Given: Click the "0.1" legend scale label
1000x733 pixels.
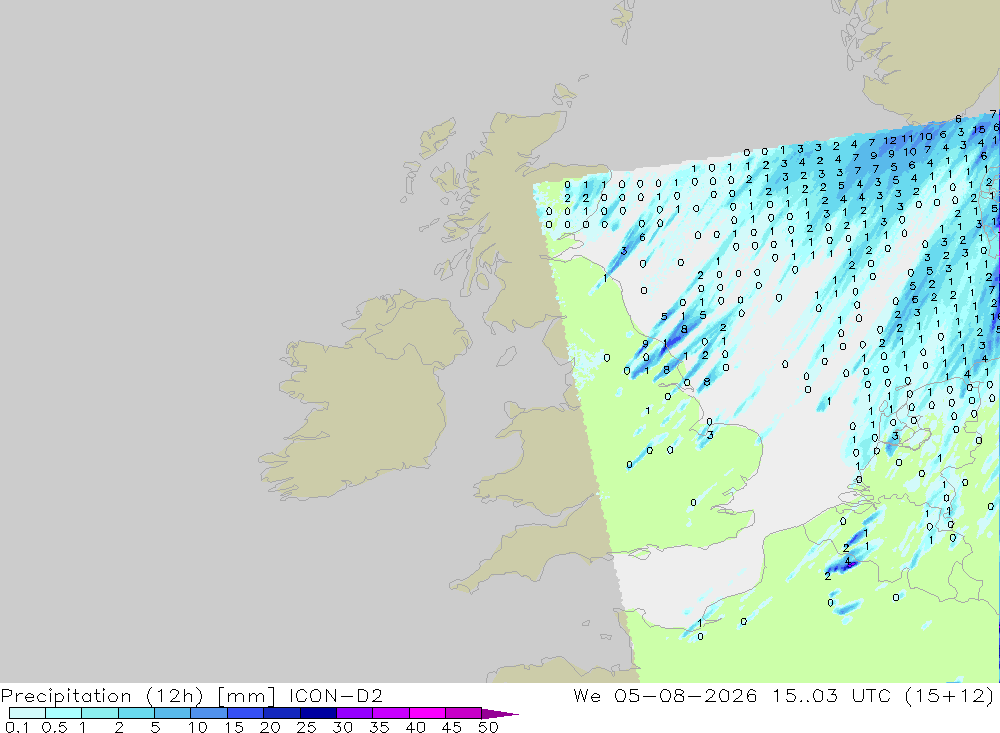Looking at the screenshot, I should click(x=17, y=727).
